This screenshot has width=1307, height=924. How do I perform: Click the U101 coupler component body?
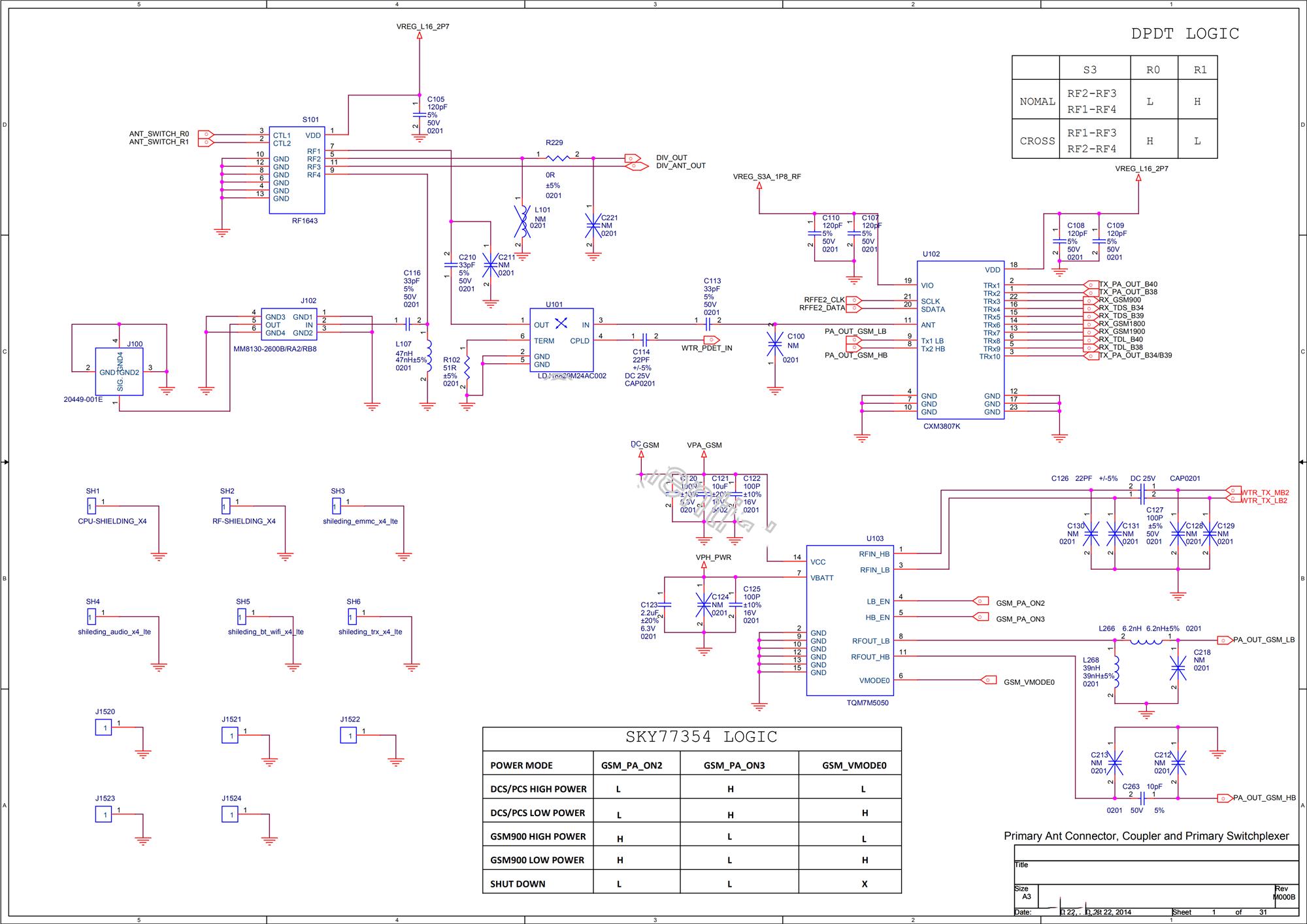coord(561,340)
